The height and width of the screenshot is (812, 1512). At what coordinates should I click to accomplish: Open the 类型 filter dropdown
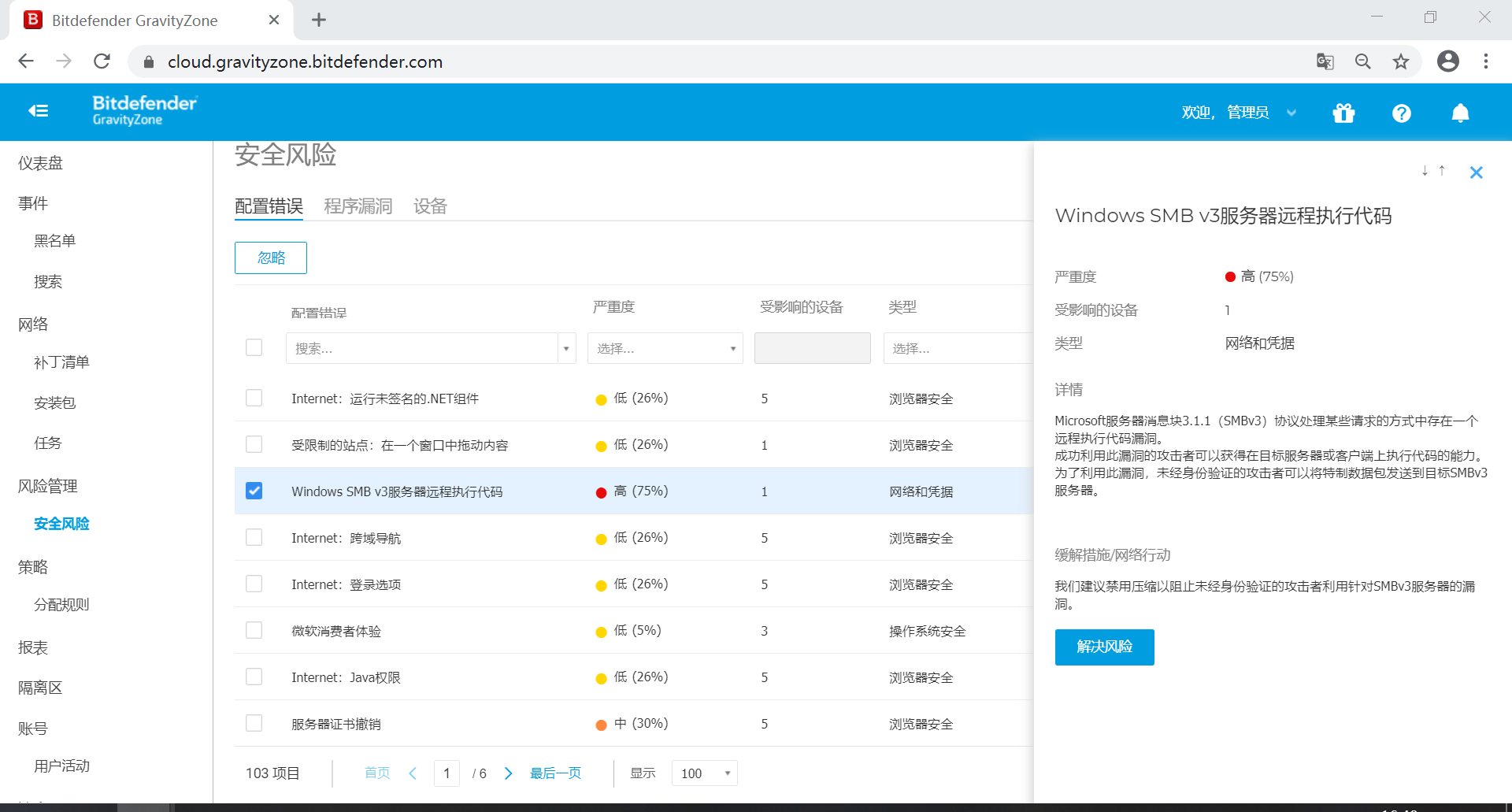tap(958, 348)
